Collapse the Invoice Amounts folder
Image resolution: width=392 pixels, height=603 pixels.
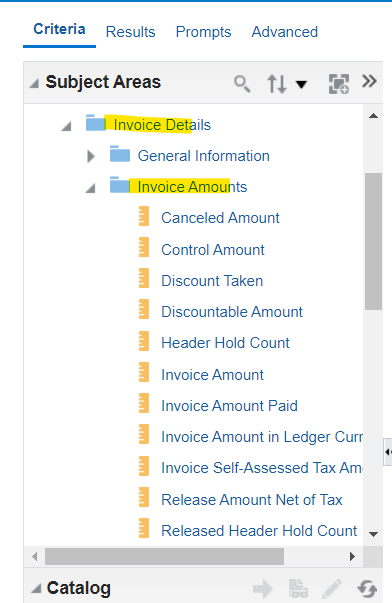point(90,188)
